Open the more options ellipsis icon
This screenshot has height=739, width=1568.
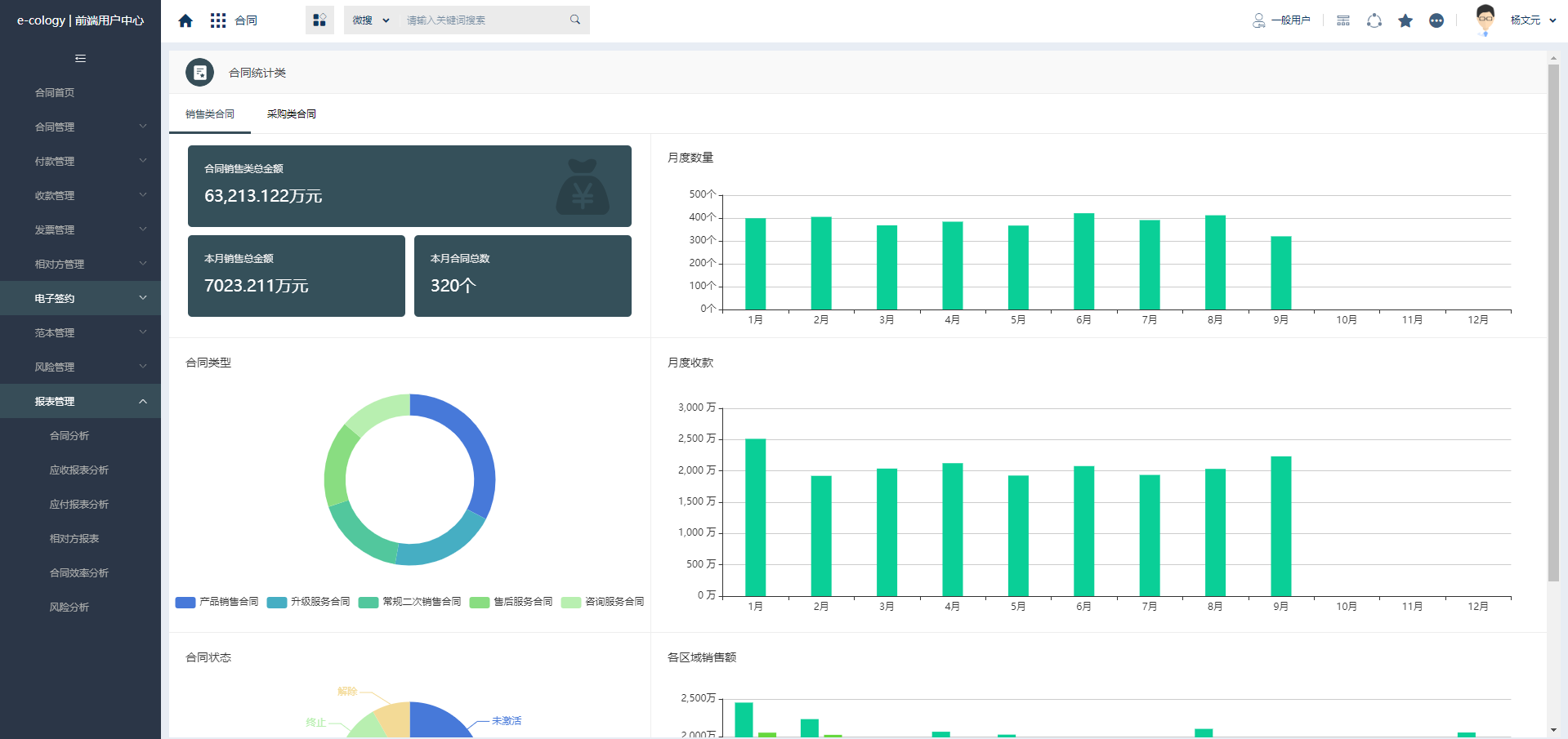[1436, 20]
